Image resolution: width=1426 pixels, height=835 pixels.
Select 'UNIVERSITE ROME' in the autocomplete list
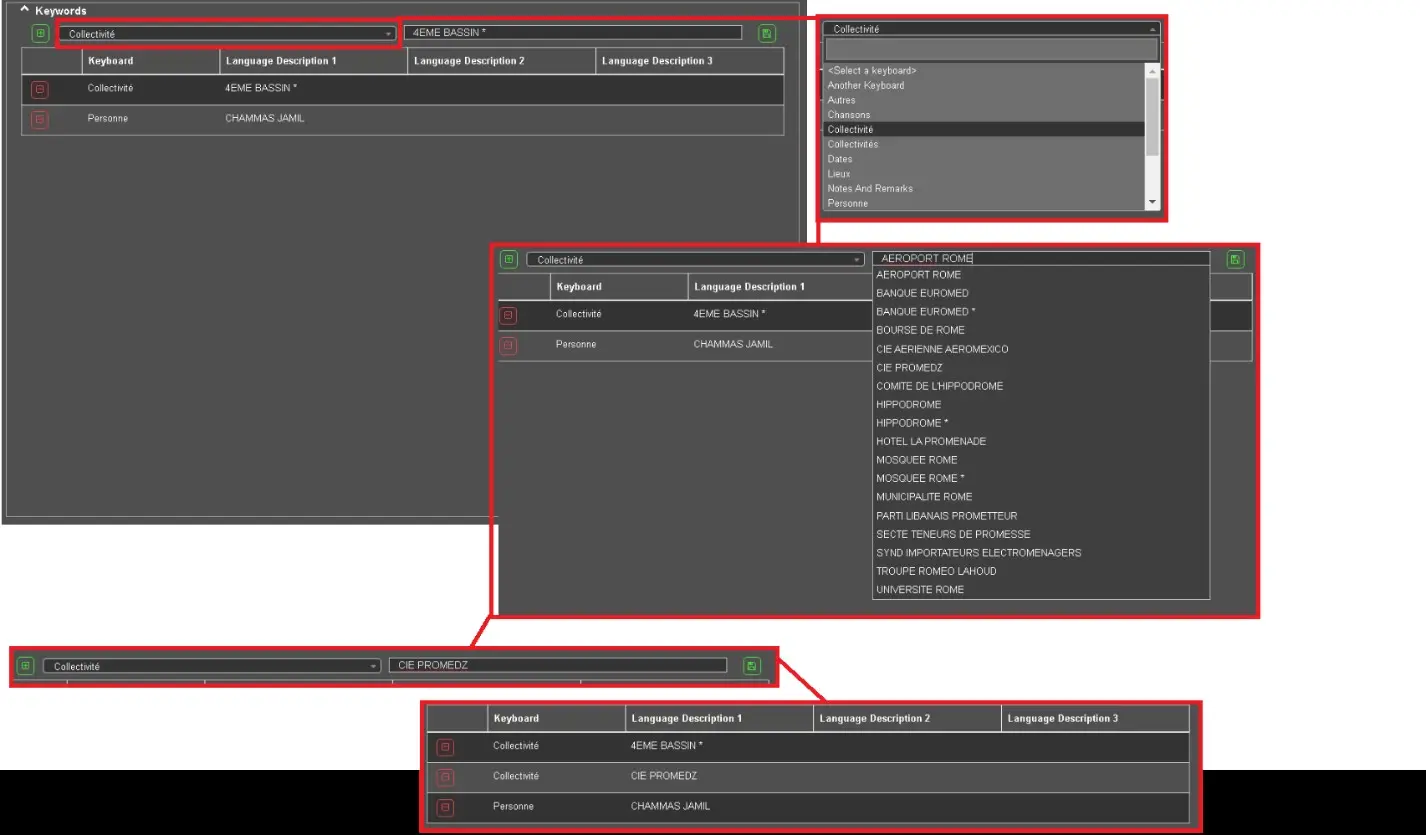click(x=919, y=590)
